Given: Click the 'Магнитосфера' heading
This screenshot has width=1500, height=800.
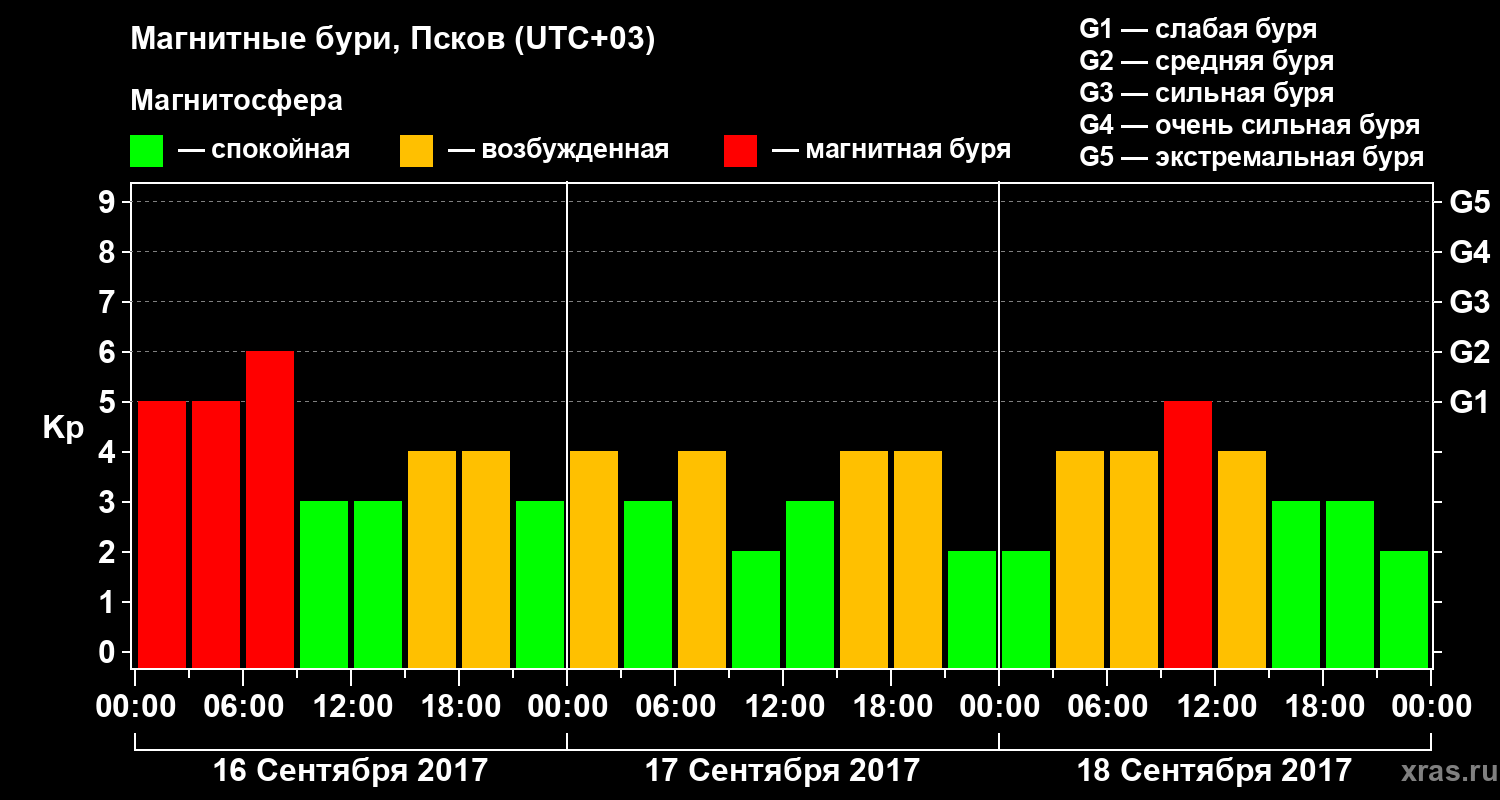Looking at the screenshot, I should click(x=237, y=101).
